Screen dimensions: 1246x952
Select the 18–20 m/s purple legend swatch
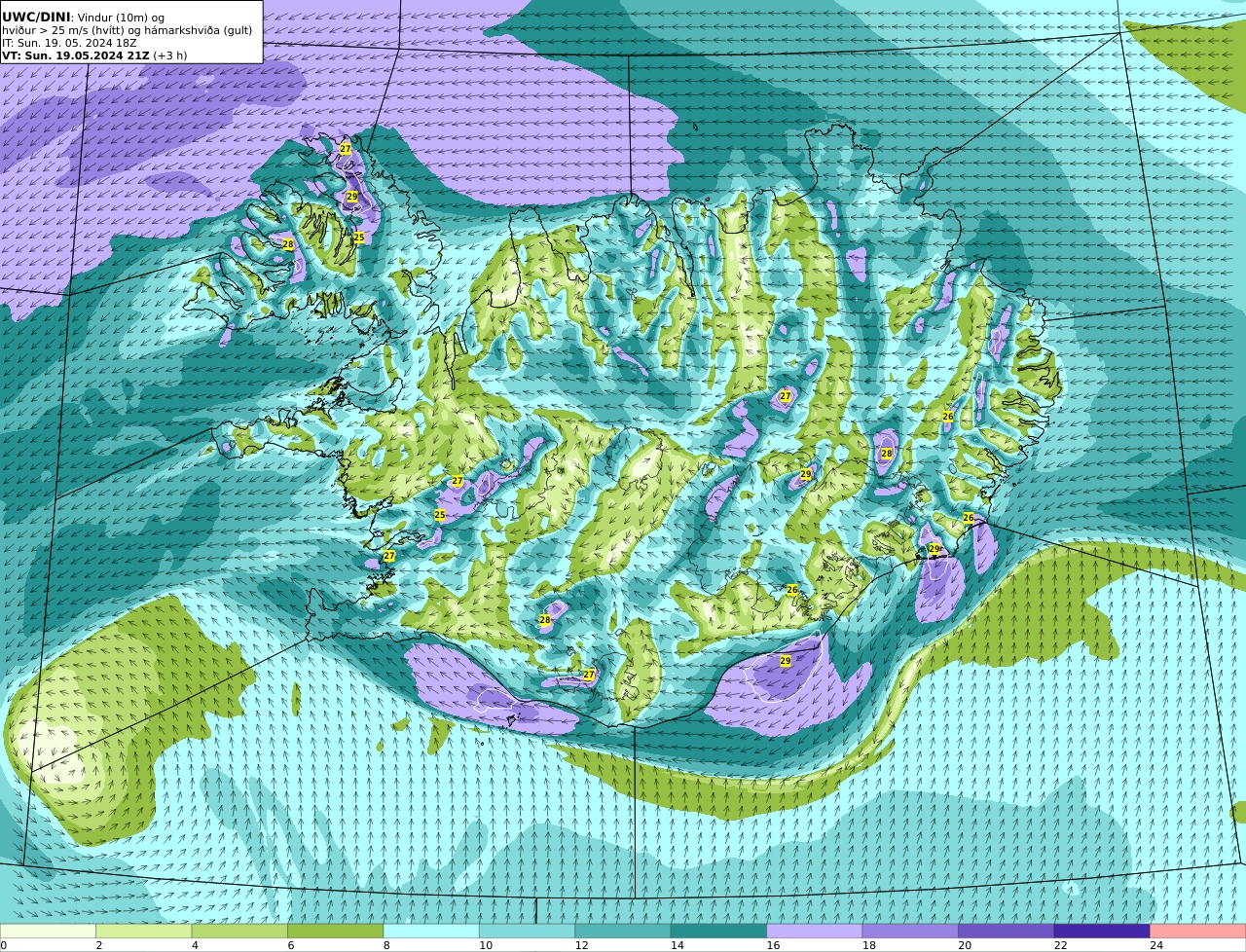910,931
